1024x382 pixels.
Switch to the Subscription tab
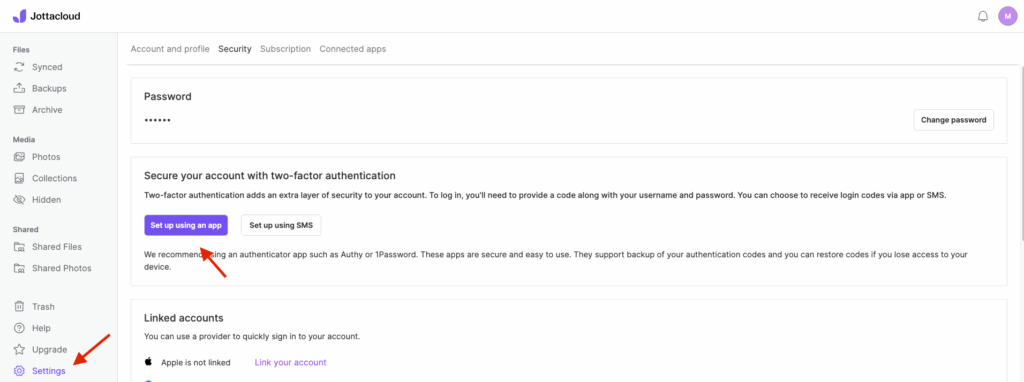point(285,49)
